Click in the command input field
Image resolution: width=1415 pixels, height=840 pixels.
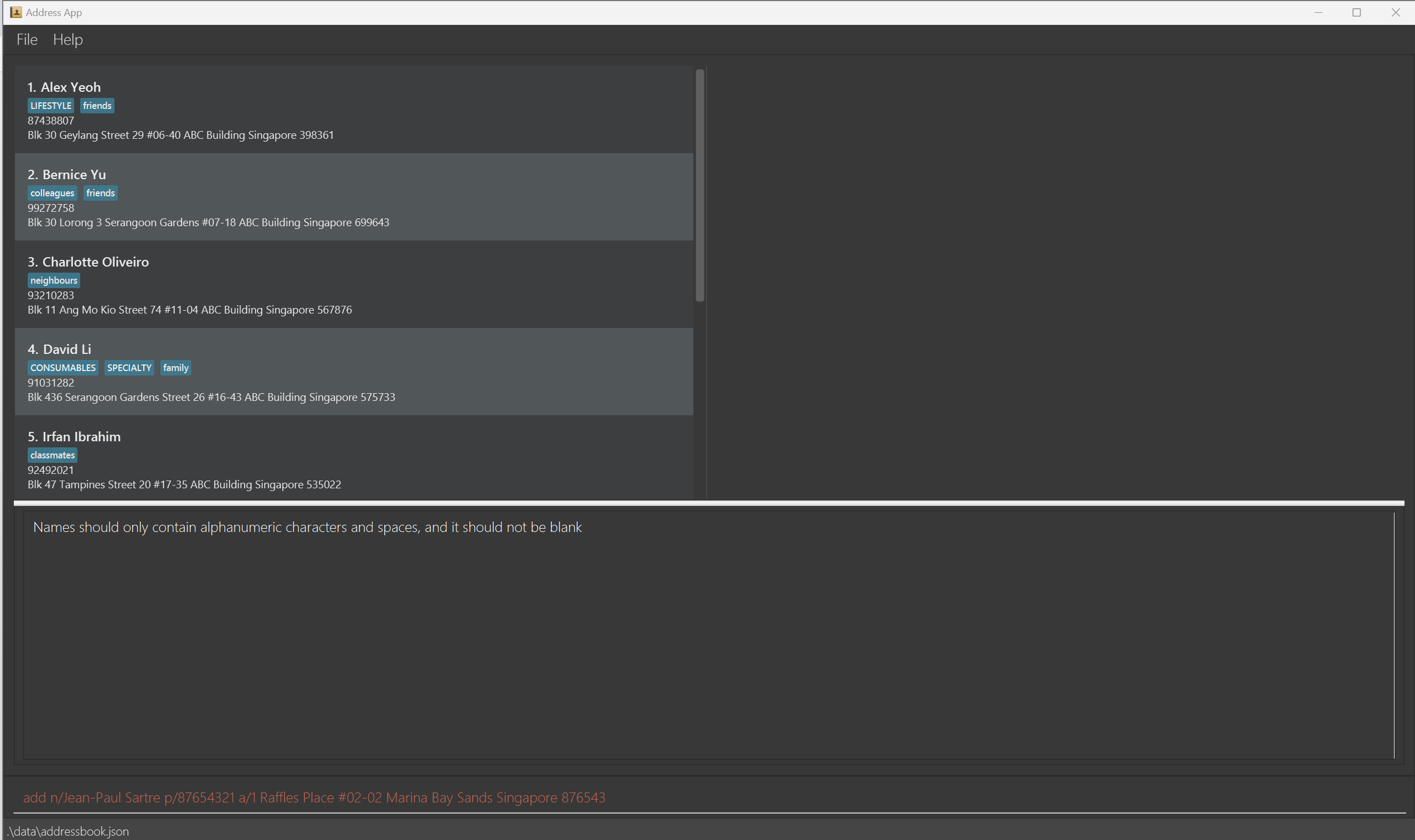708,797
